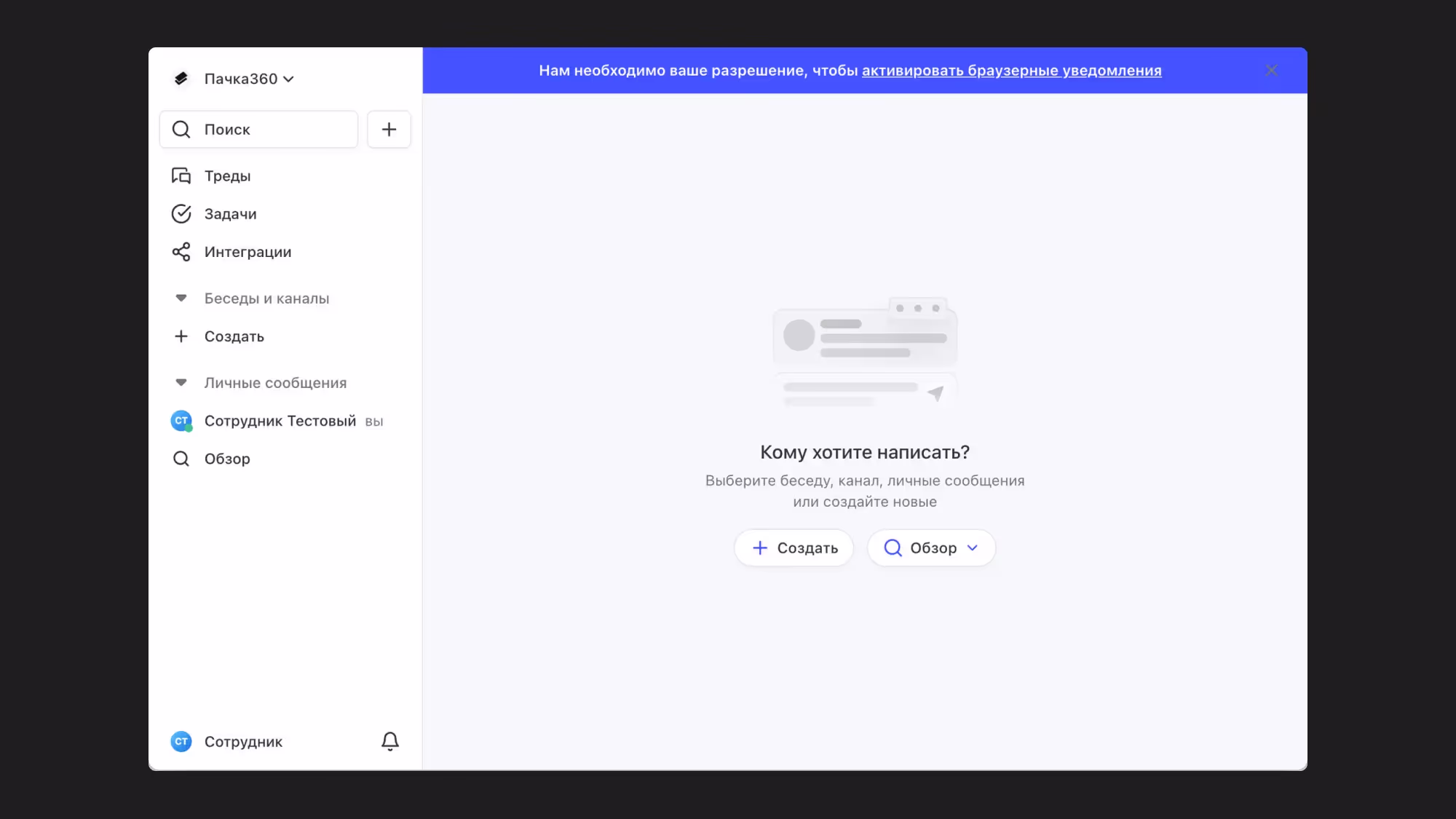Click the активировать браузерные уведомления link
Image resolution: width=1456 pixels, height=819 pixels.
pyautogui.click(x=1011, y=71)
